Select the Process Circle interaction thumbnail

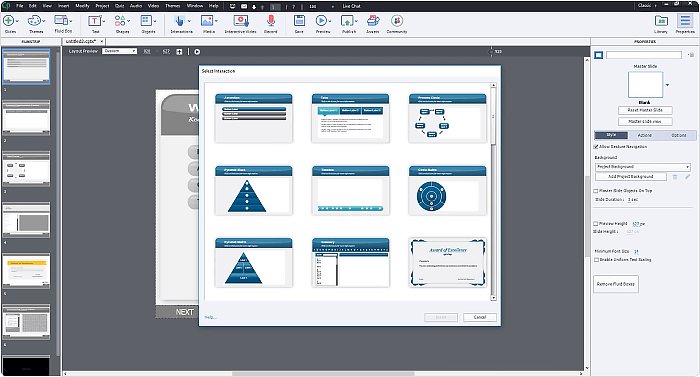(447, 118)
